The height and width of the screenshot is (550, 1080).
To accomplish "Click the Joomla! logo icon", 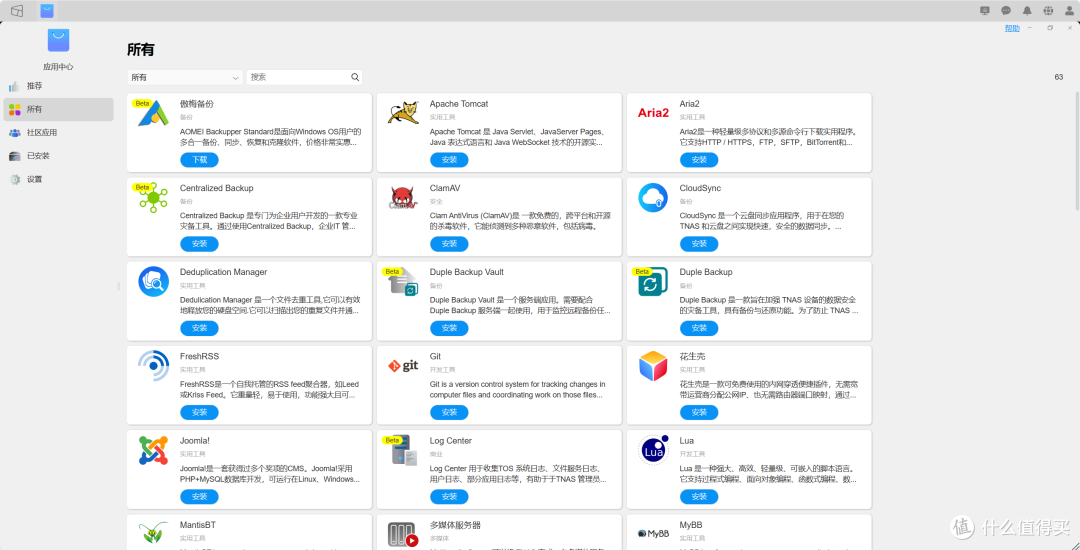I will (154, 450).
